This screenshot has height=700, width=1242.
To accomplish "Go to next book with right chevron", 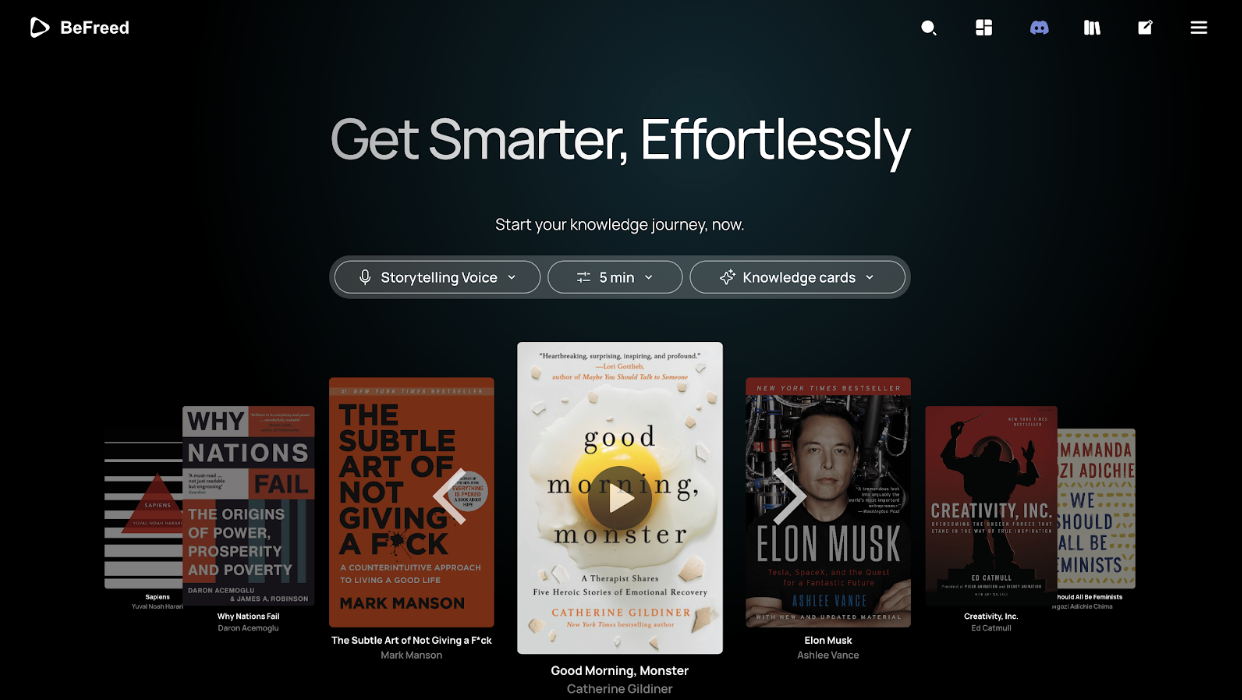I will pyautogui.click(x=789, y=496).
